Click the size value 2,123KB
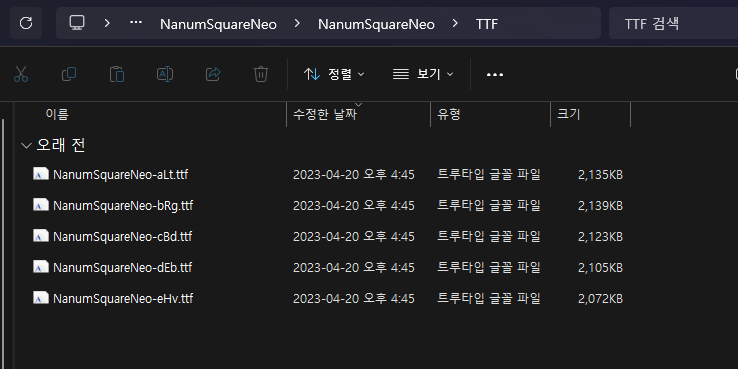Screen dimensions: 738x369 point(601,237)
